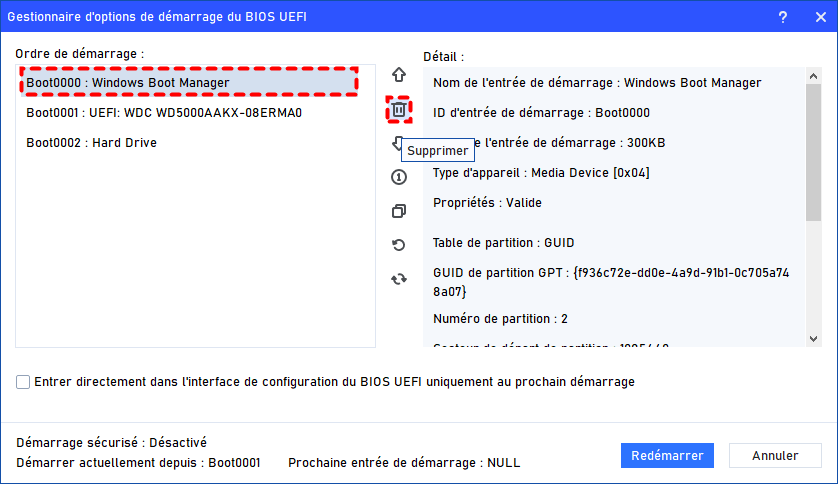Image resolution: width=838 pixels, height=484 pixels.
Task: Select Boot0001 UEFI WDC WD5000AAKX entry
Action: [x=164, y=113]
